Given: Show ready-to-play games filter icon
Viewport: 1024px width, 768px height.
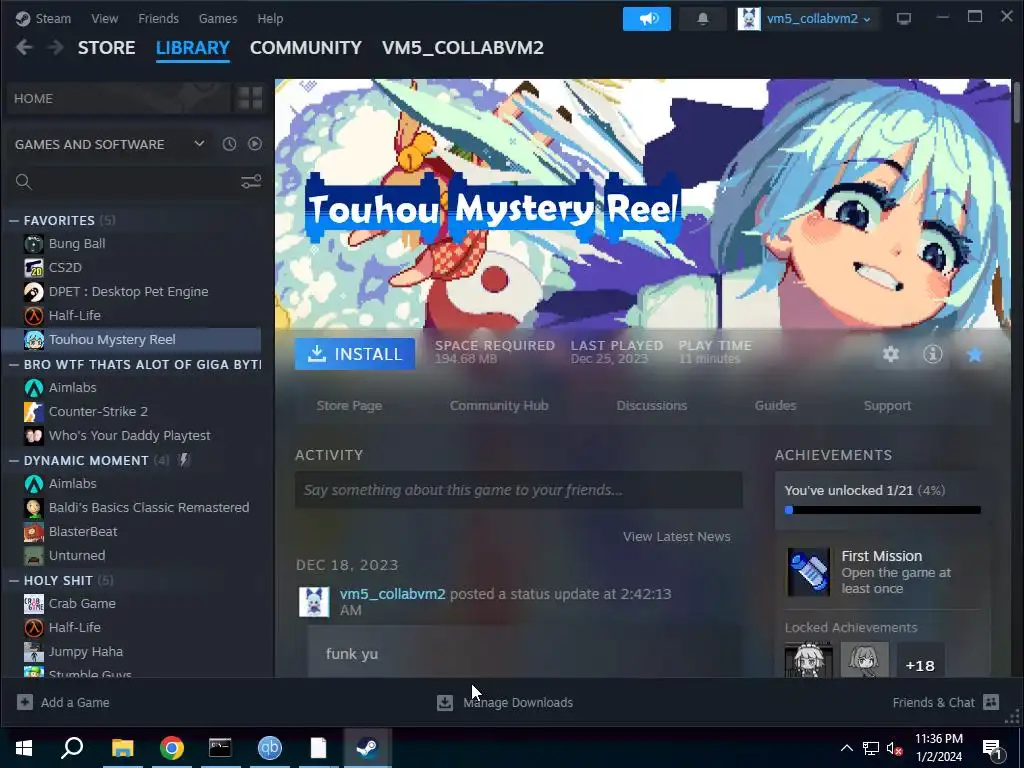Looking at the screenshot, I should (x=255, y=144).
